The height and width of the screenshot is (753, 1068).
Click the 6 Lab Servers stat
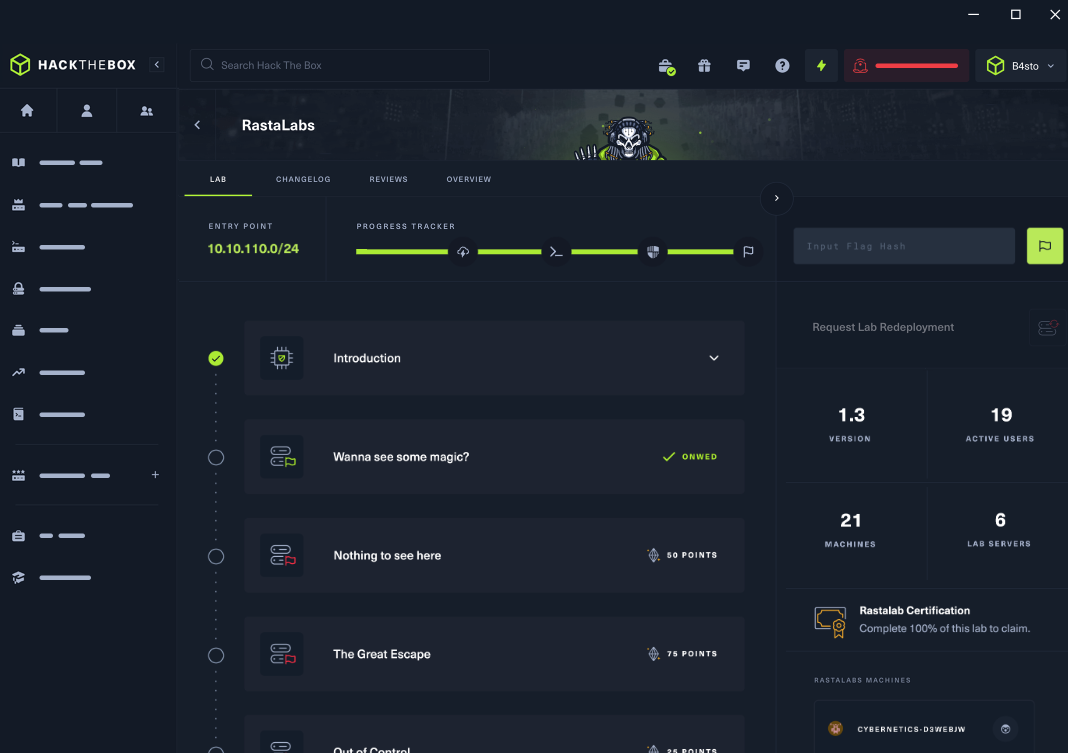click(999, 529)
